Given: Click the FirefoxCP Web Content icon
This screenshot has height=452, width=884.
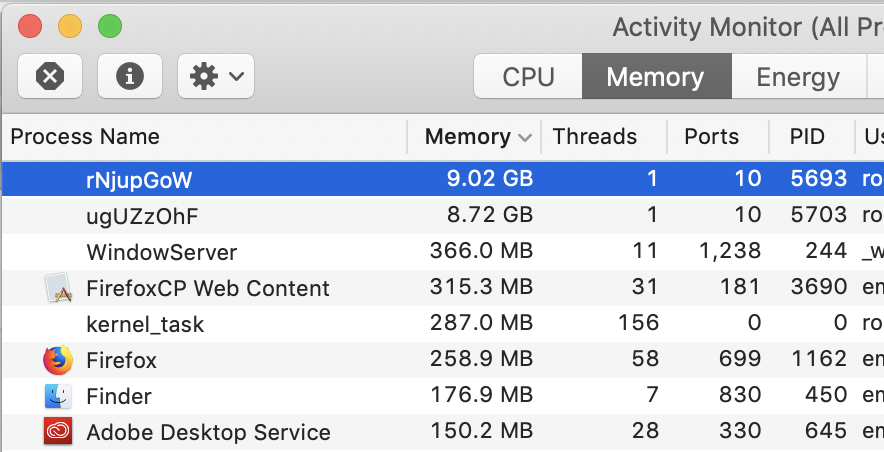Looking at the screenshot, I should point(58,288).
